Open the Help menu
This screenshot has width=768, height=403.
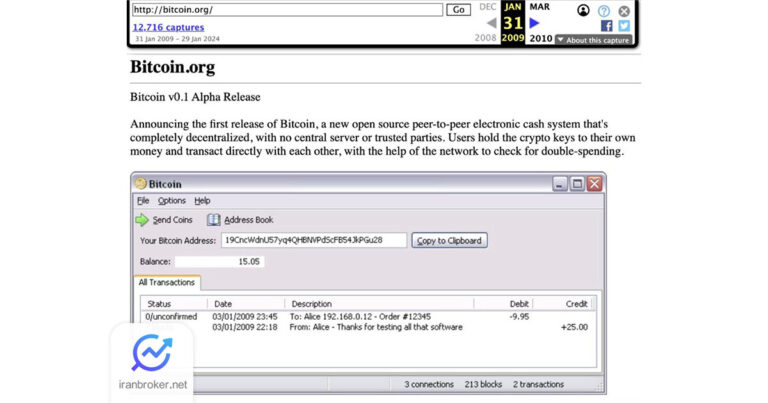tap(202, 201)
